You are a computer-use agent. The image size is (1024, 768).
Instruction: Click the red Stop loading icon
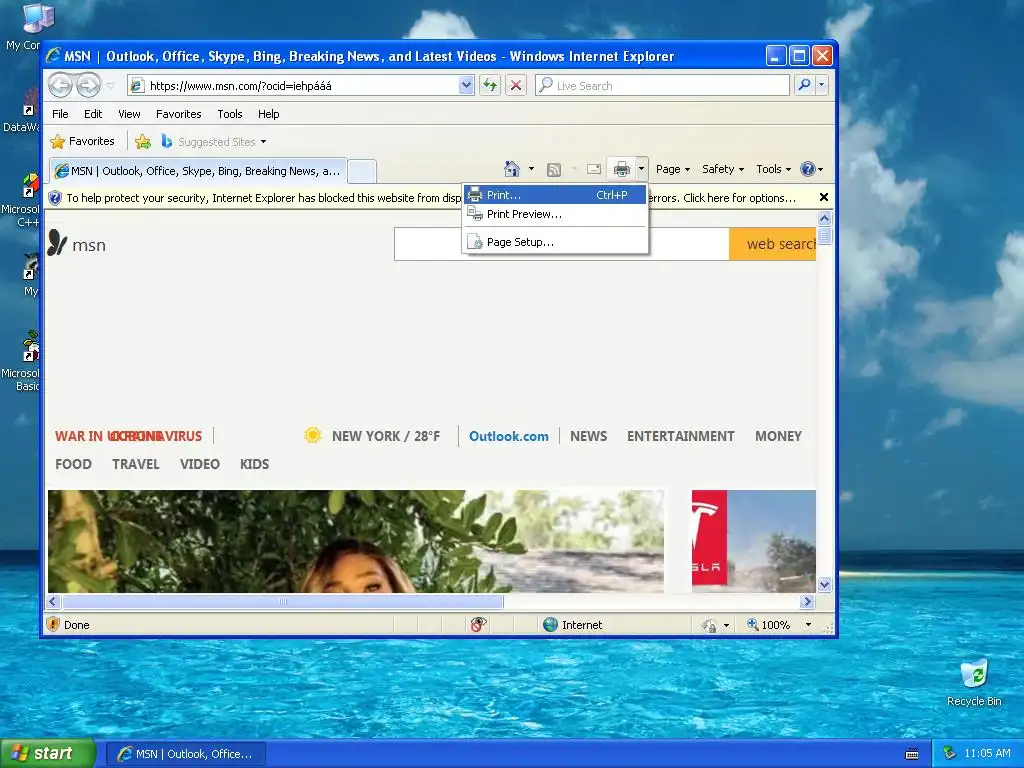click(x=516, y=85)
